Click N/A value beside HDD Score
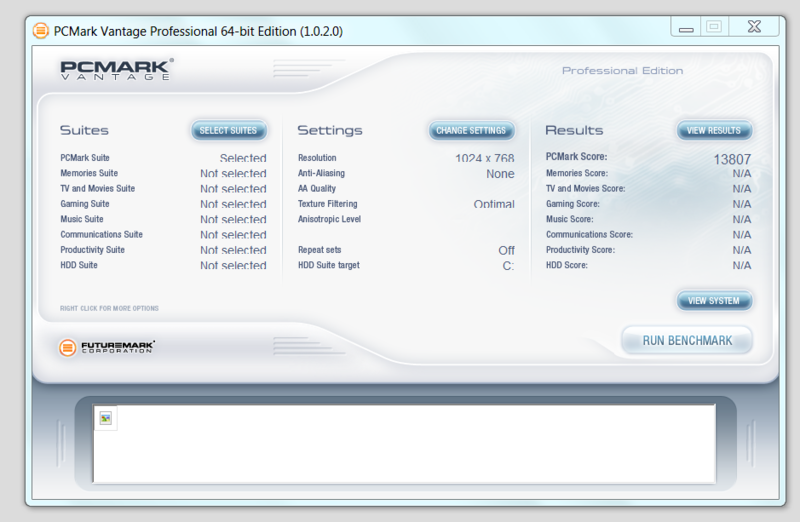This screenshot has width=800, height=522. 742,265
